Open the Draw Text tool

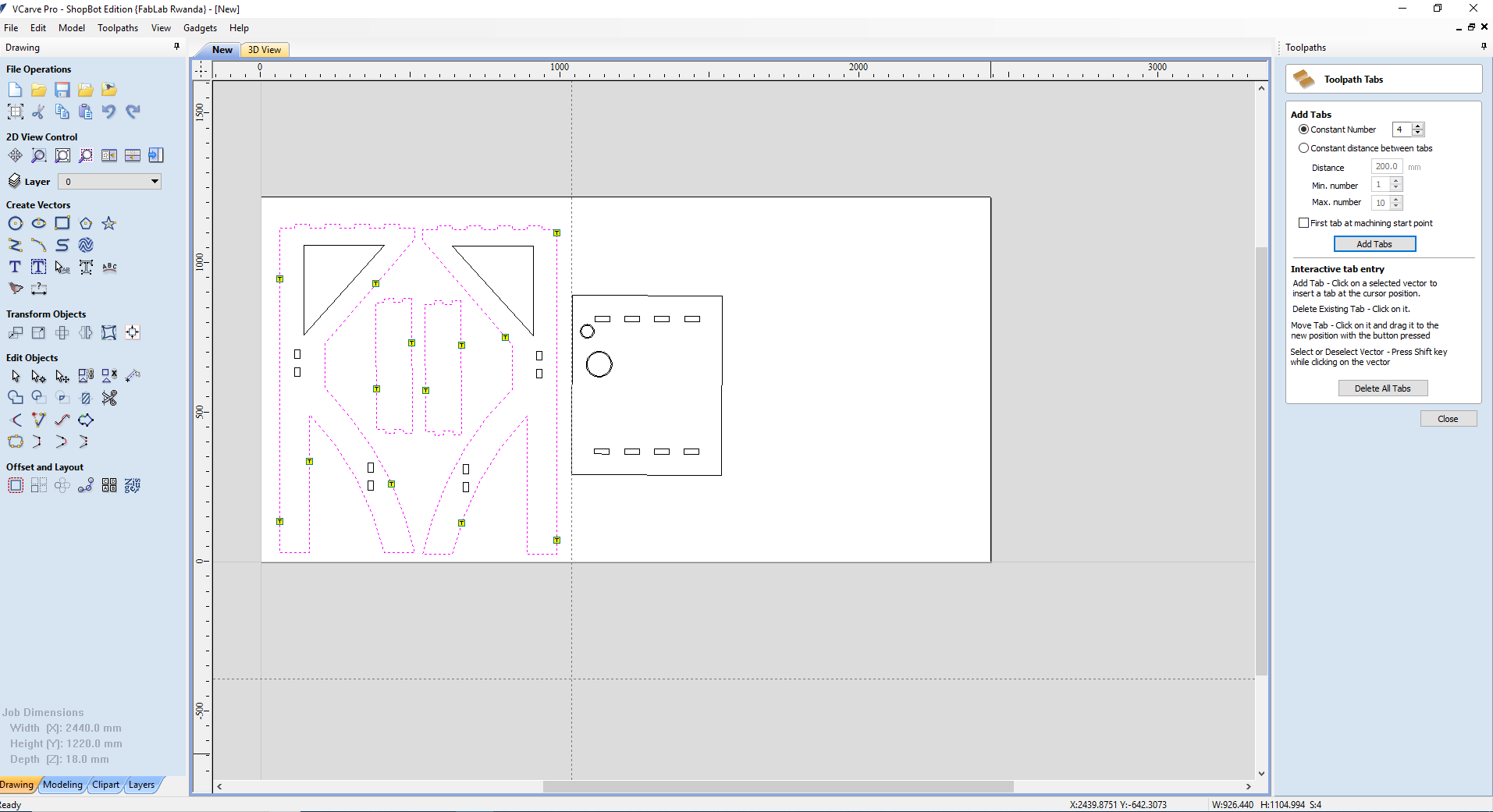15,267
